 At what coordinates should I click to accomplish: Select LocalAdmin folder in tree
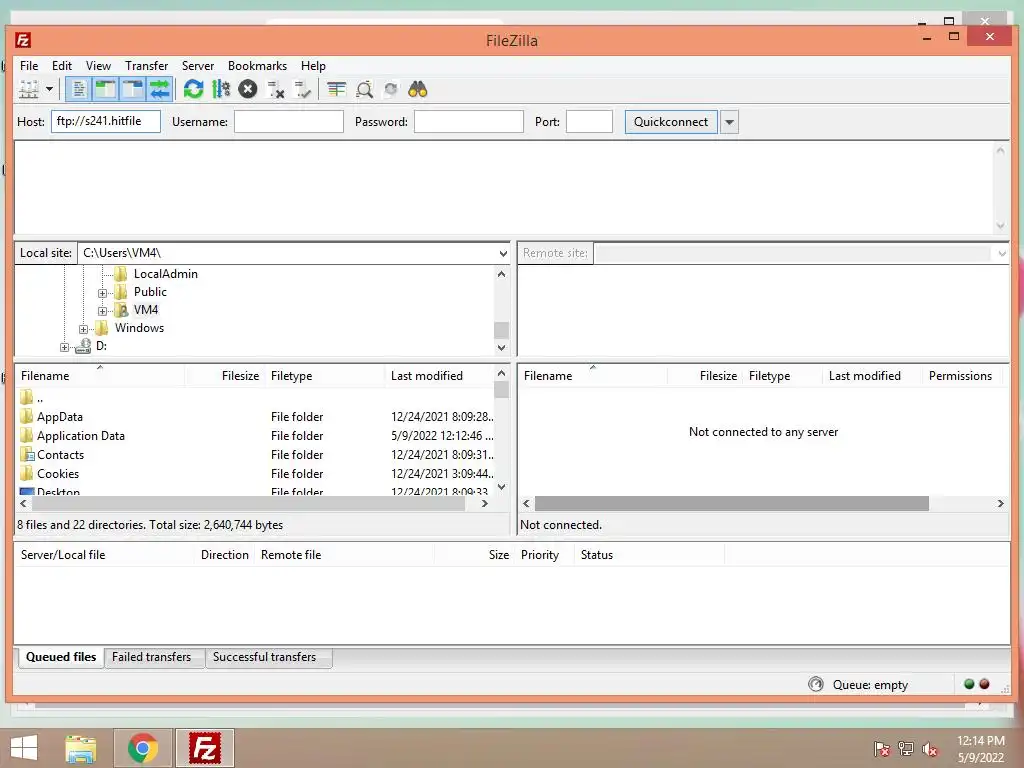(165, 274)
